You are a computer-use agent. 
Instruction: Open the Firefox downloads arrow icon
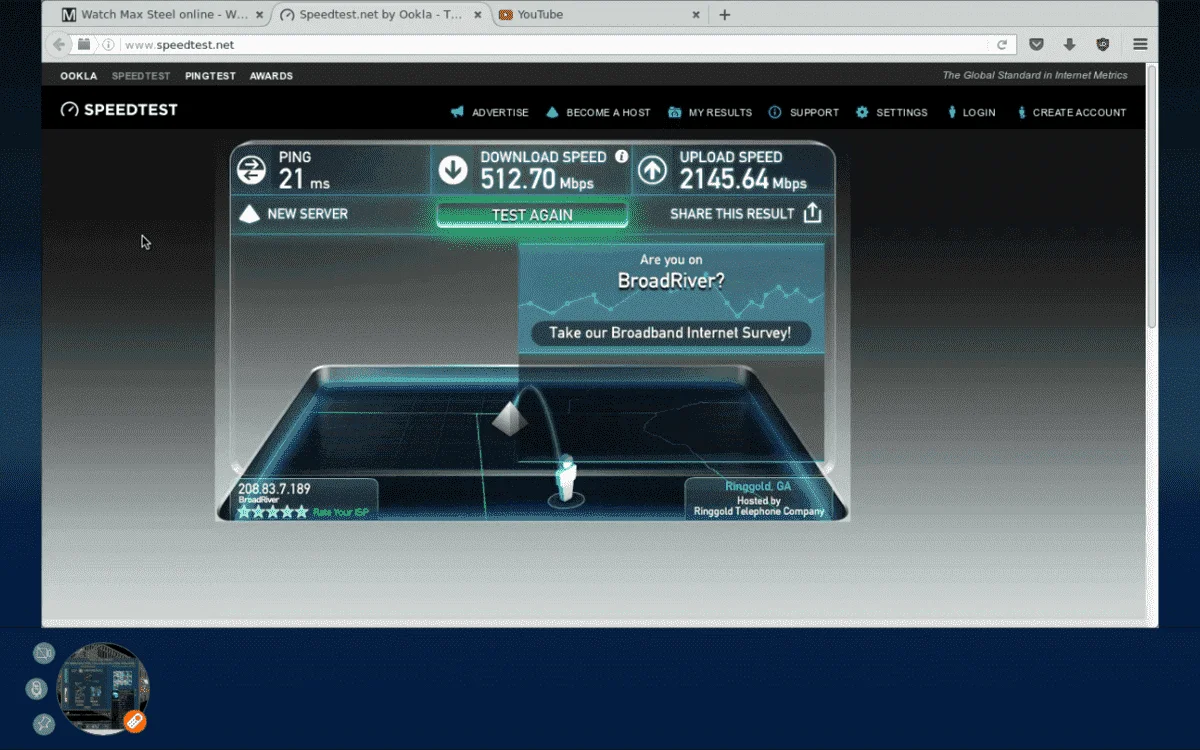coord(1069,44)
